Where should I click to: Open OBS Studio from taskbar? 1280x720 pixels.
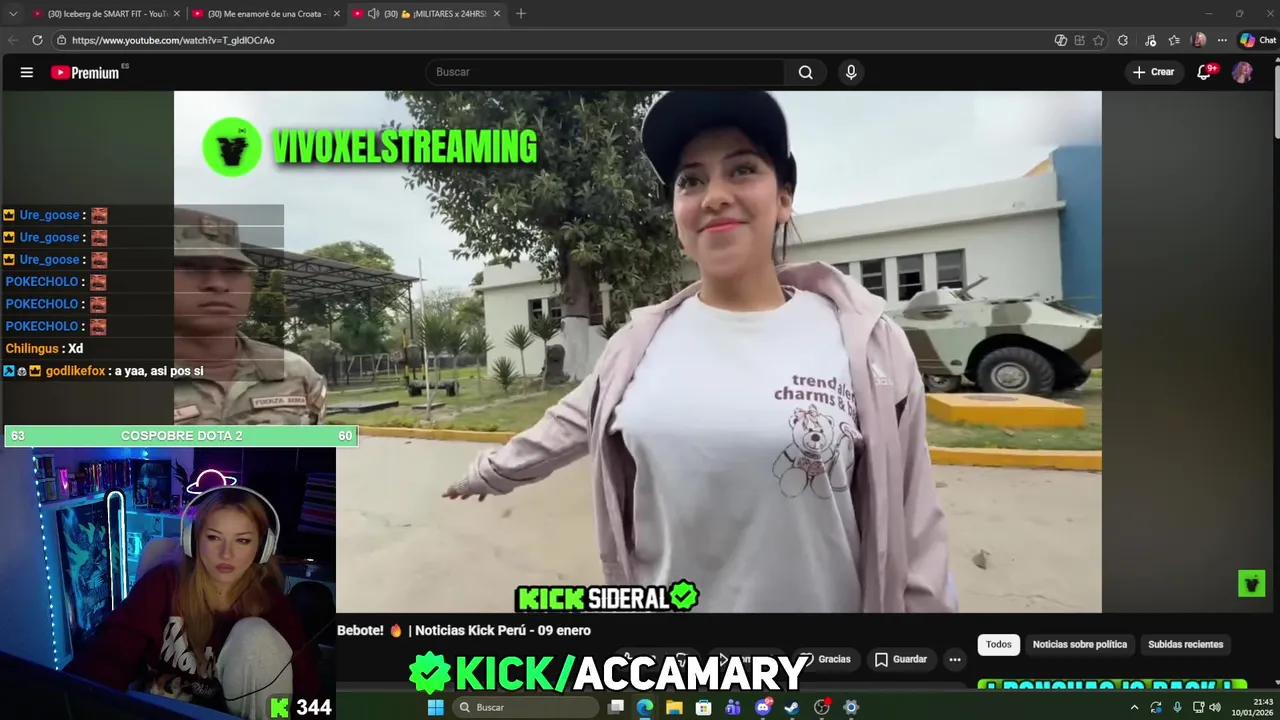[822, 707]
